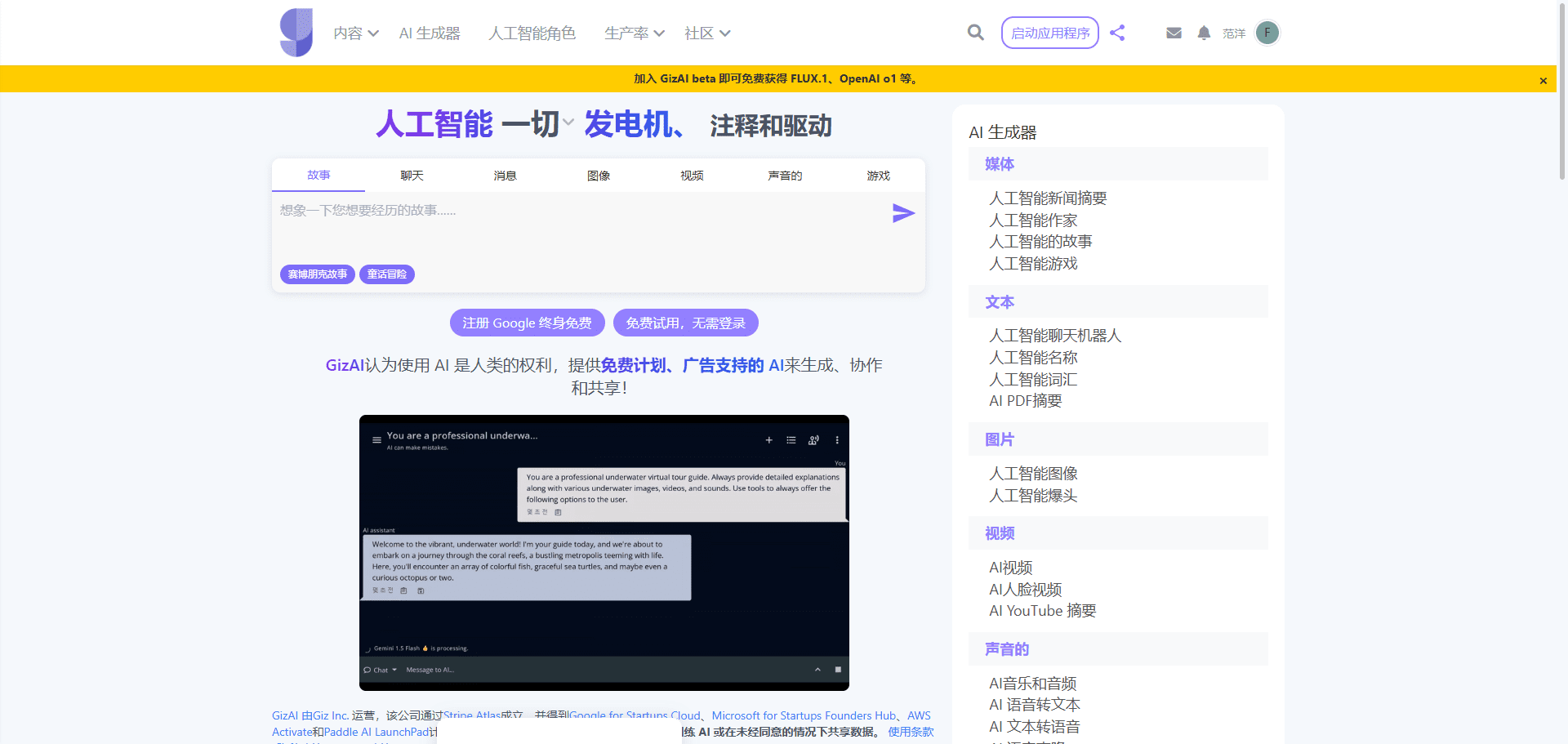Switch to the 聊天 tab
The image size is (1568, 744).
pyautogui.click(x=412, y=176)
